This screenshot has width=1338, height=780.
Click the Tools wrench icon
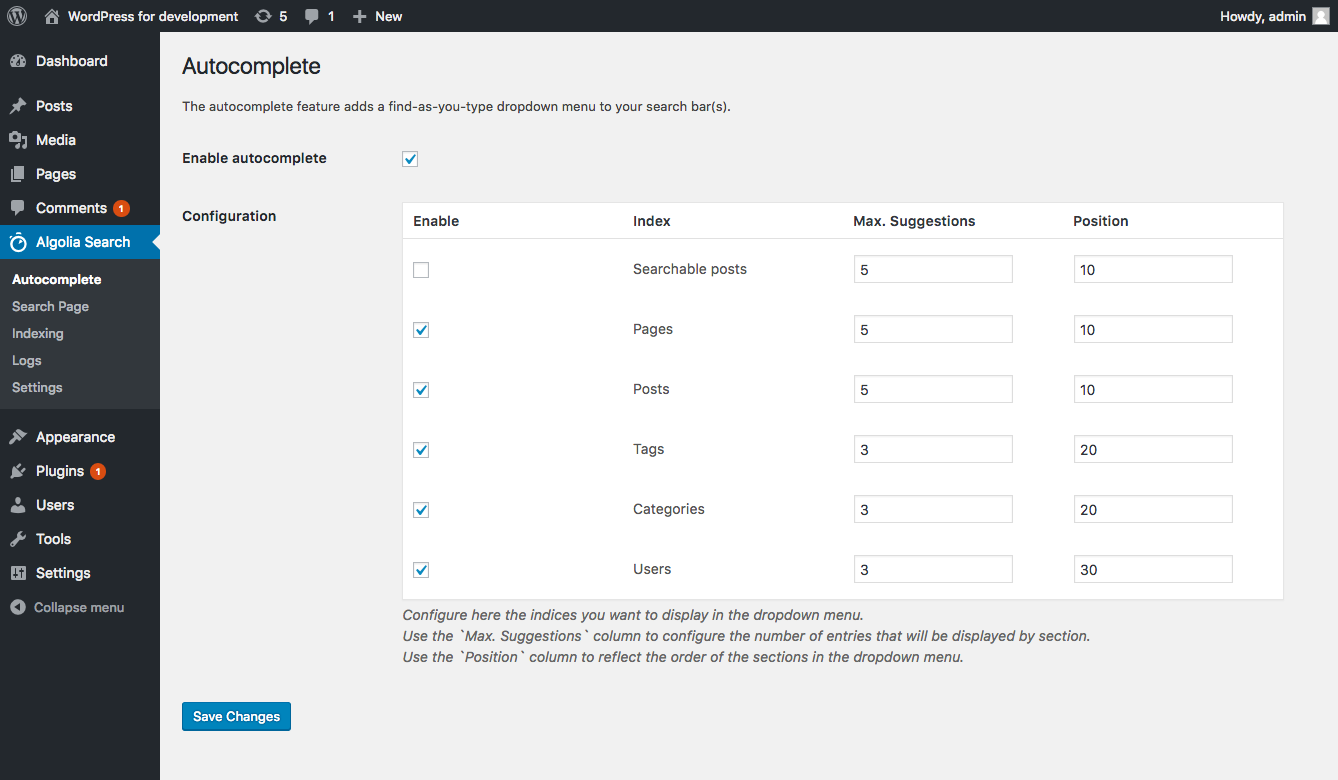pyautogui.click(x=18, y=539)
